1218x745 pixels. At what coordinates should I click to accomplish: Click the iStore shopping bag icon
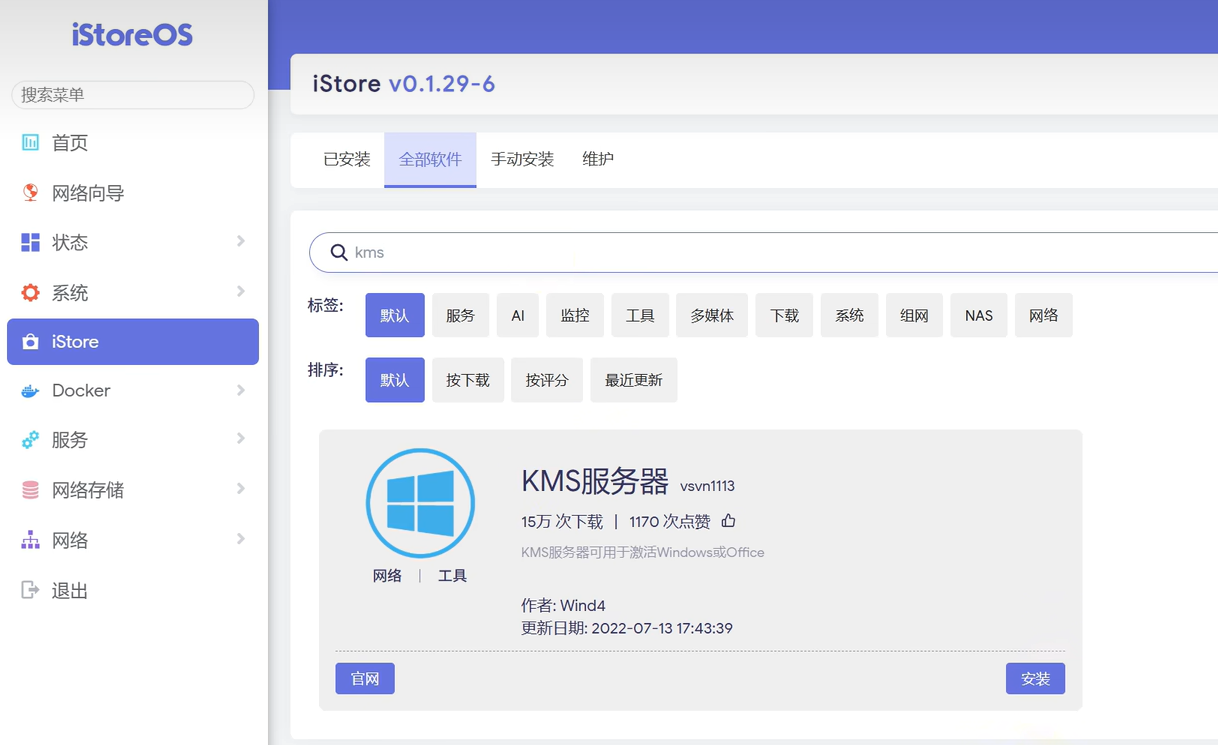click(x=30, y=342)
